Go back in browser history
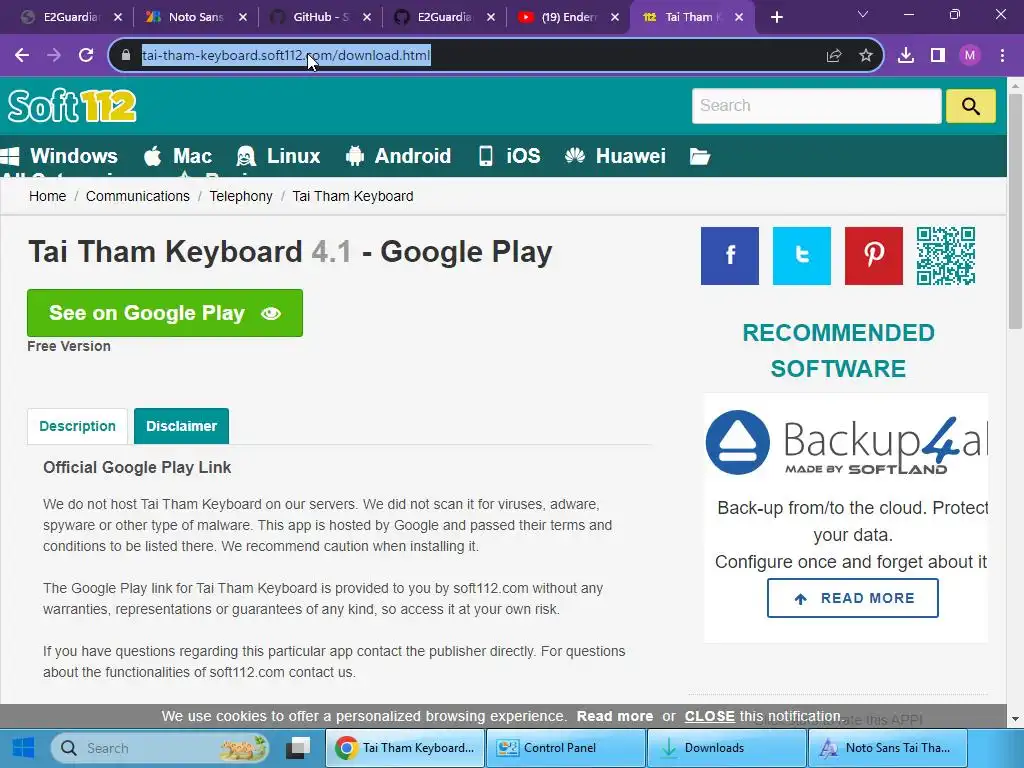 (22, 56)
